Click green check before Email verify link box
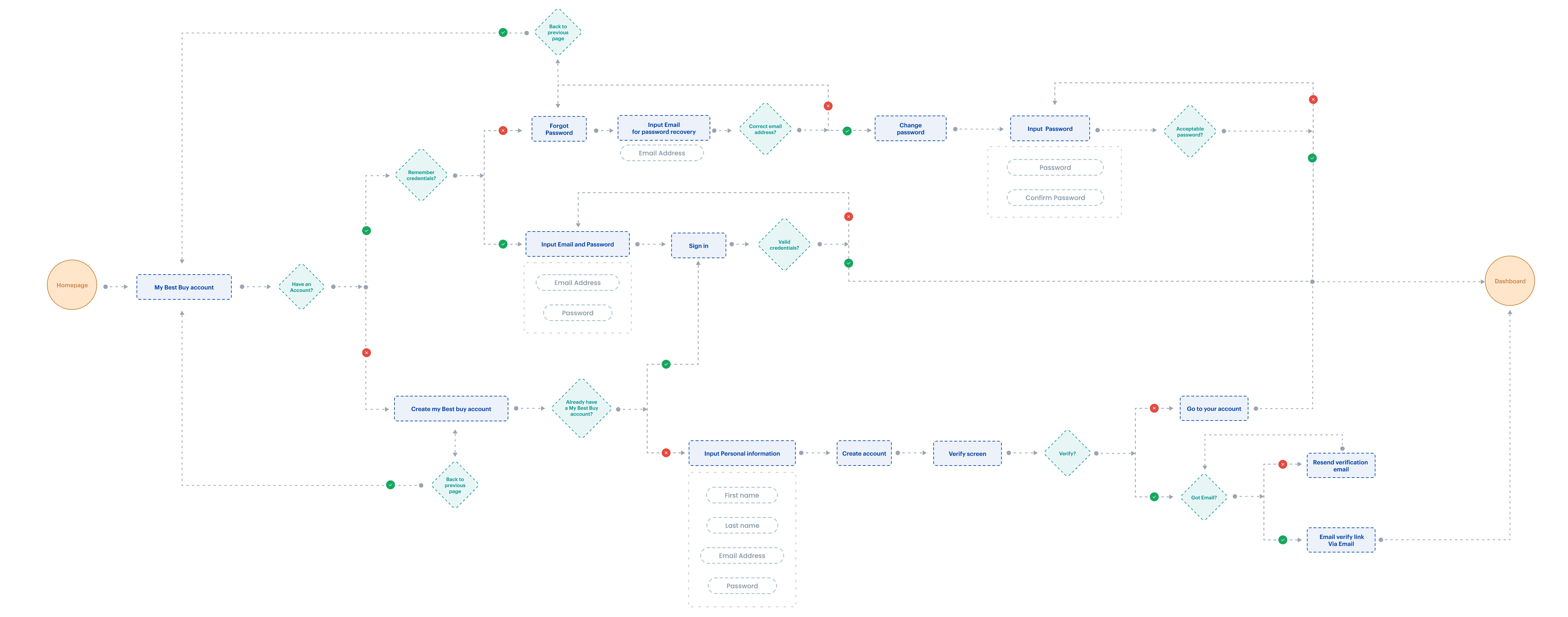This screenshot has height=617, width=1568. pos(1282,540)
